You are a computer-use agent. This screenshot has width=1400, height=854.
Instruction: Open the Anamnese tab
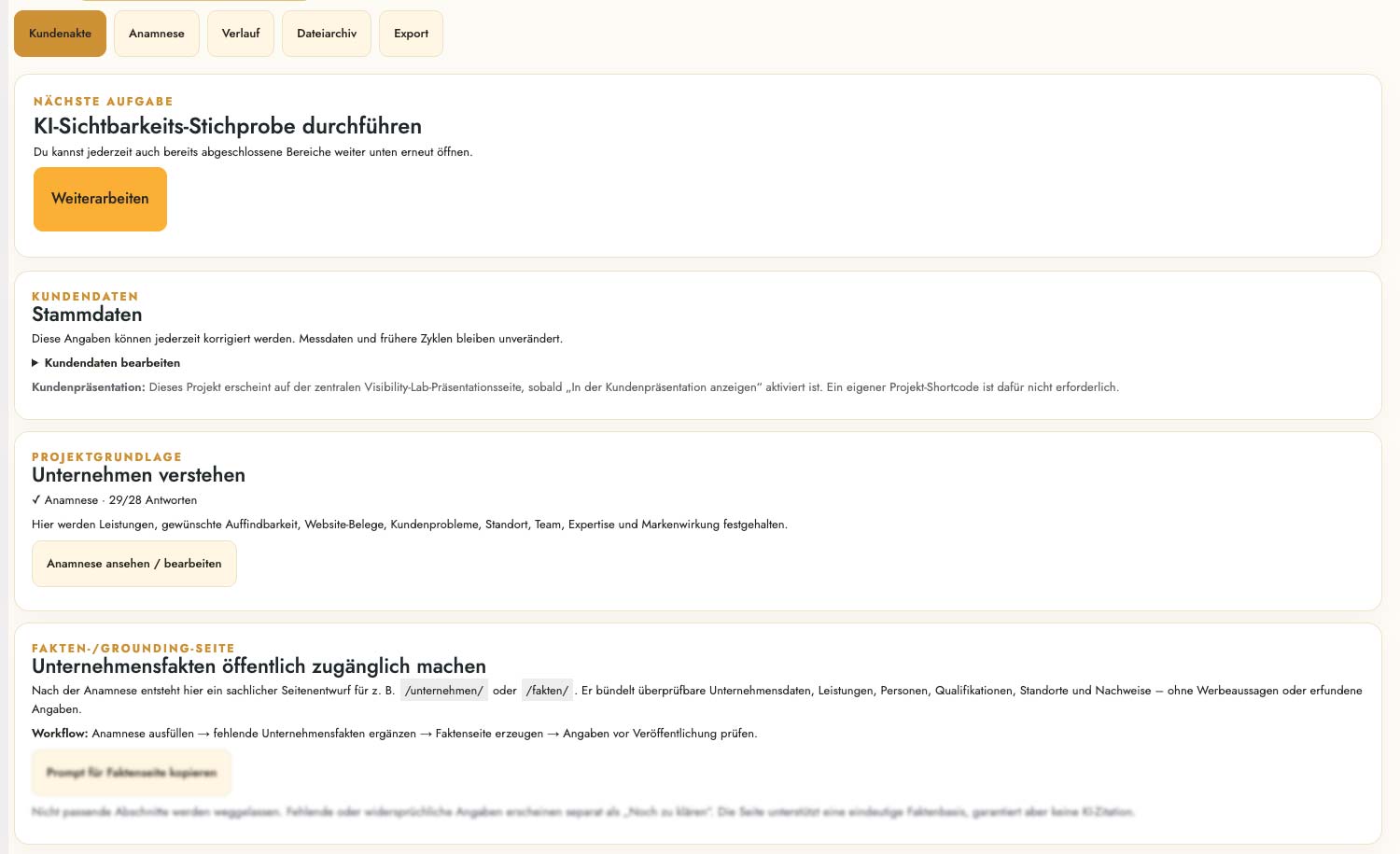tap(157, 34)
